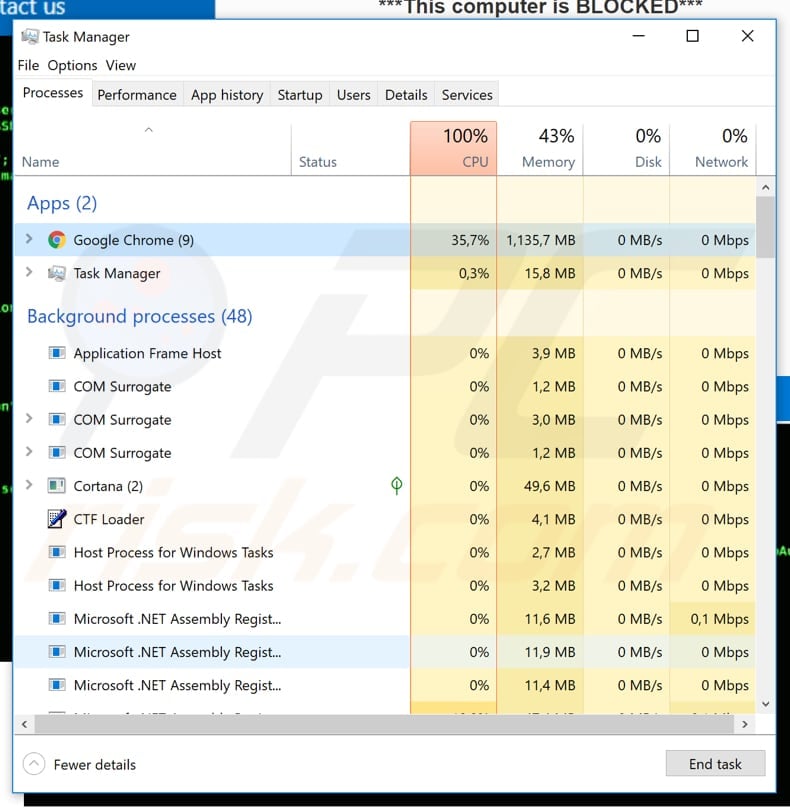Click the horizontal scrollbar thumb
Screen dimensions: 790x809
click(x=384, y=724)
